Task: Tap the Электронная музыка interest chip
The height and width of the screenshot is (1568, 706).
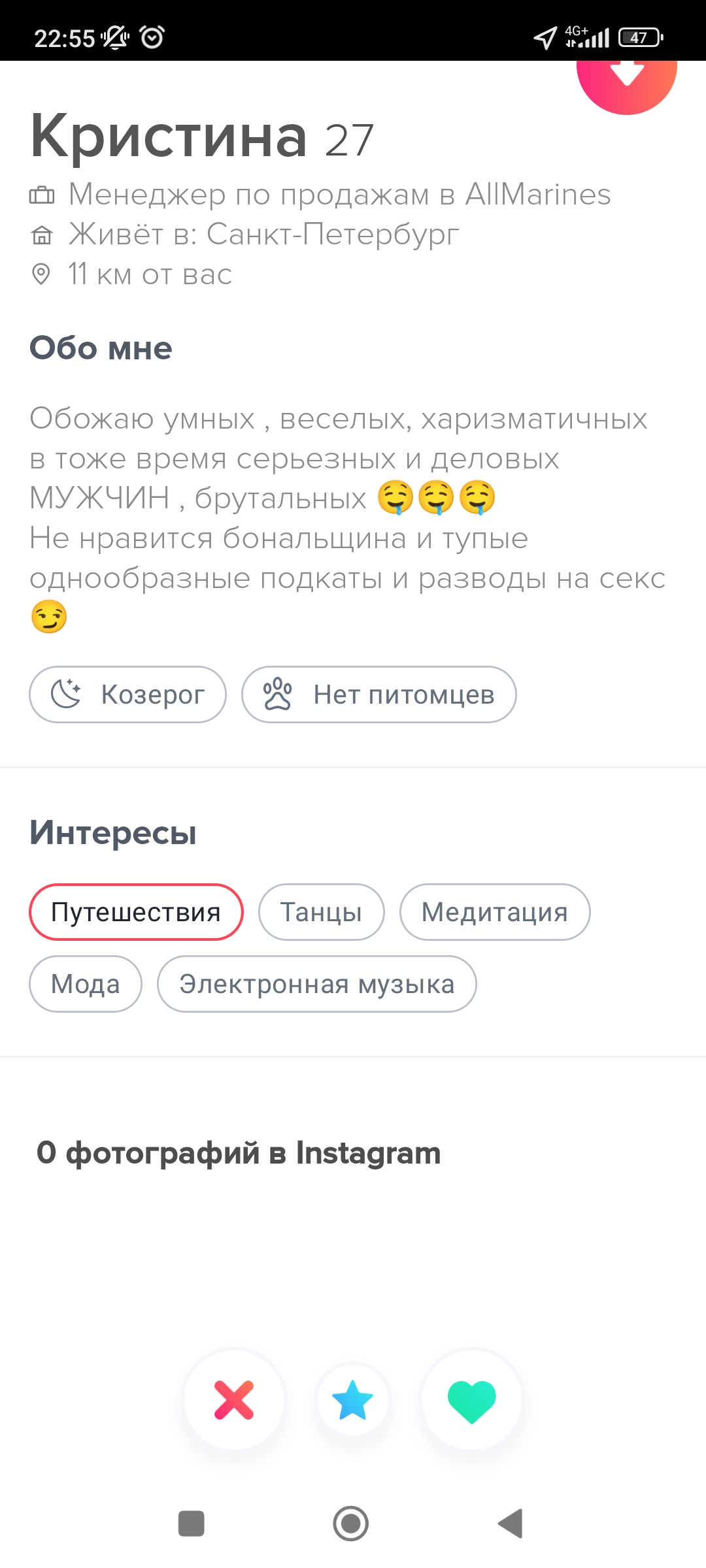Action: (317, 984)
